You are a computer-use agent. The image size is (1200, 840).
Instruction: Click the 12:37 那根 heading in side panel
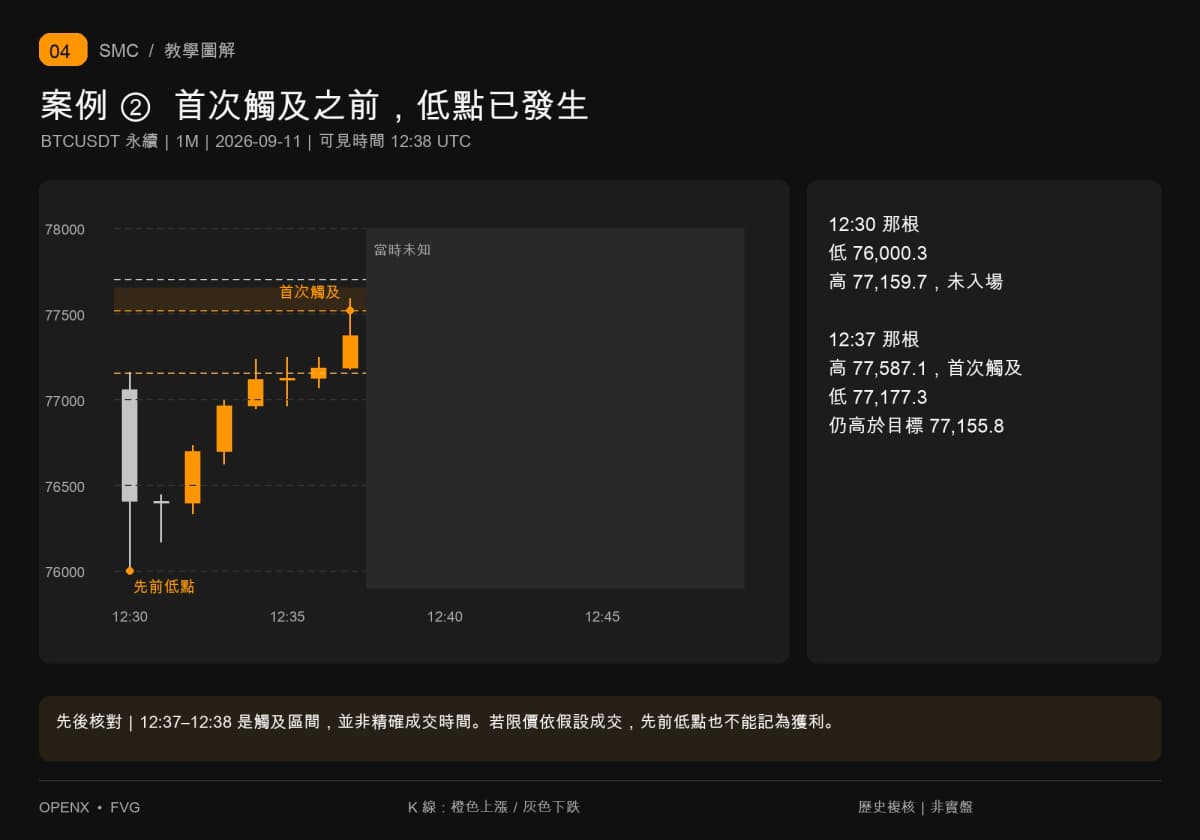click(x=874, y=340)
